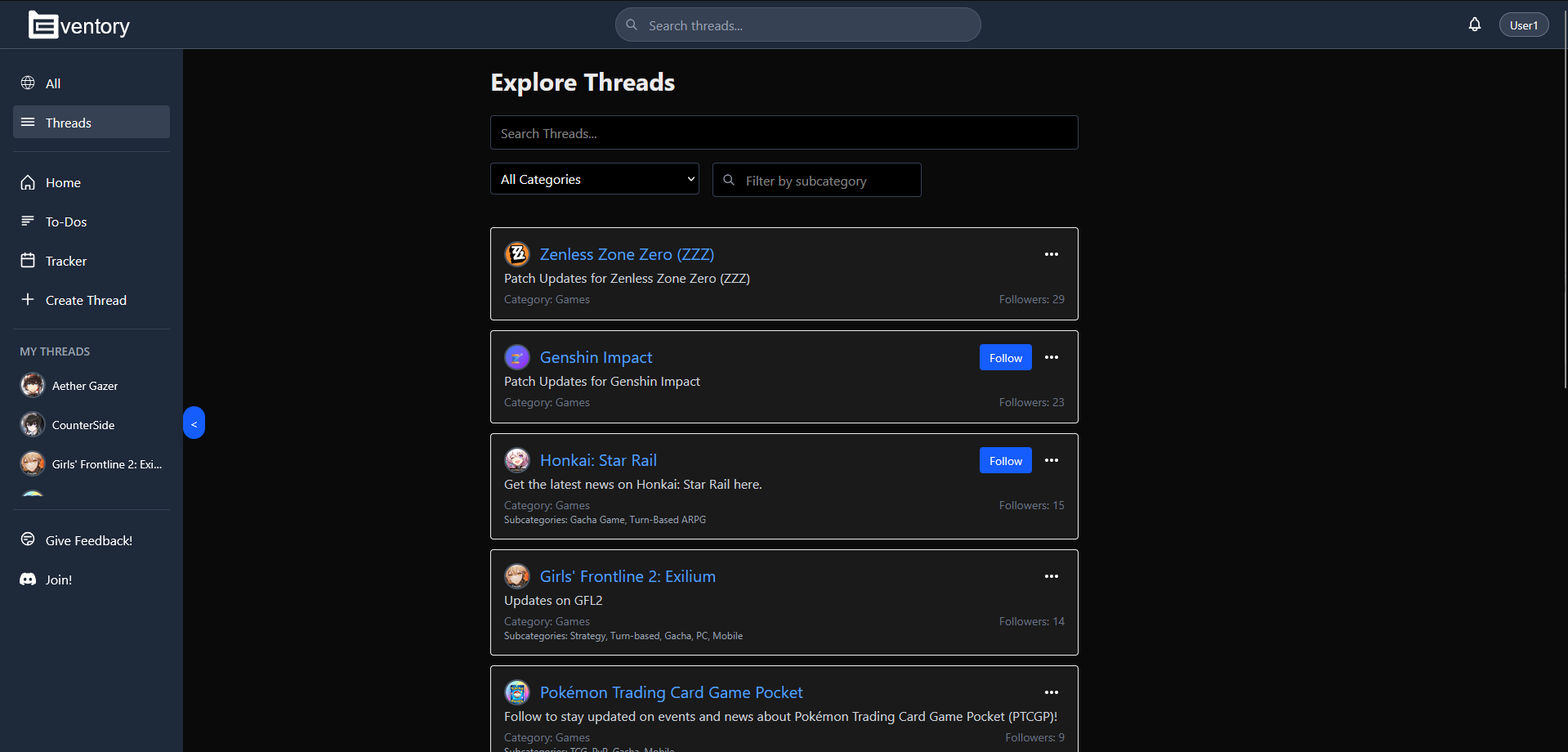Open more options for Girls' Frontline 2

[1051, 576]
